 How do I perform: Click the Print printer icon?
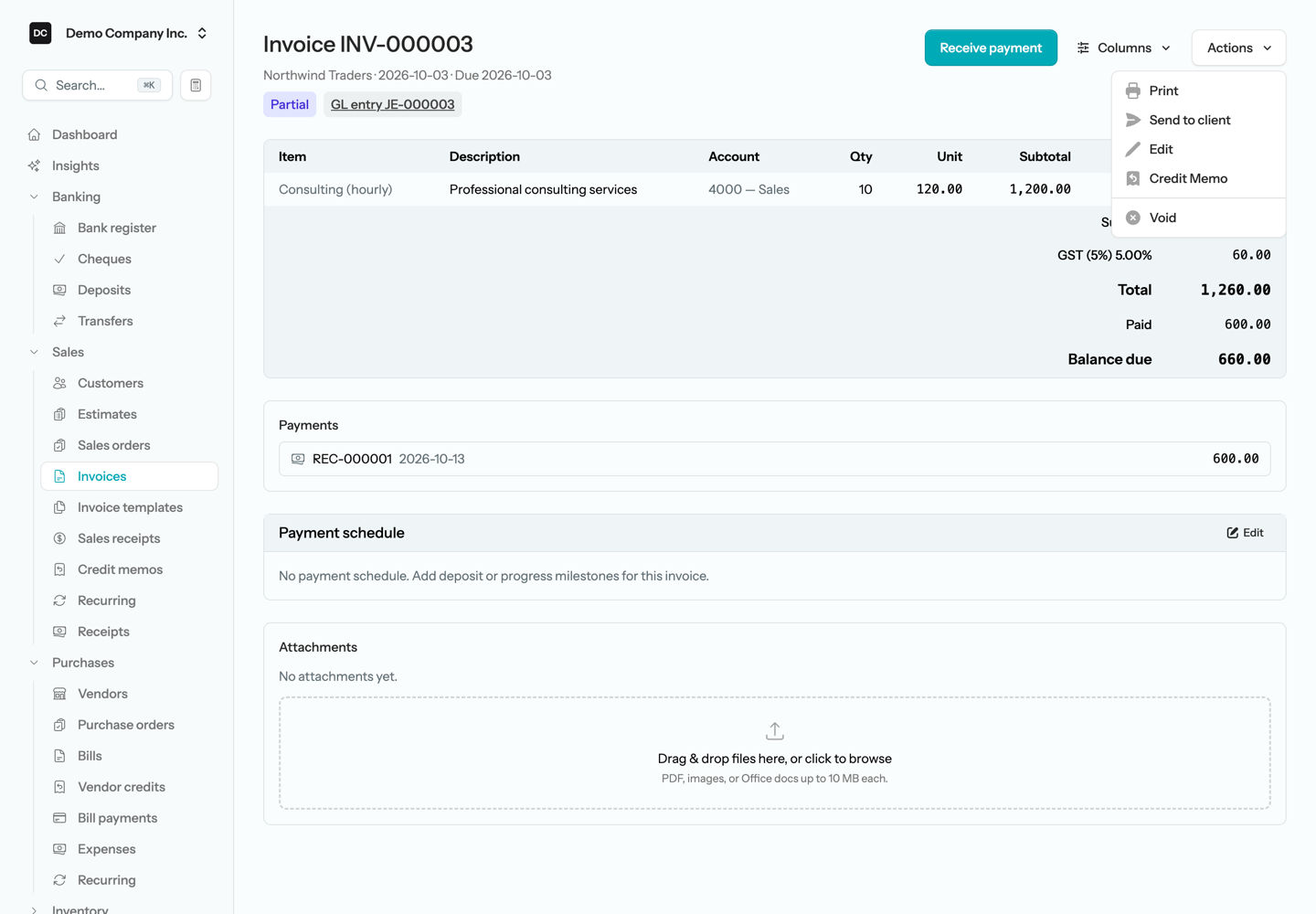(x=1133, y=90)
